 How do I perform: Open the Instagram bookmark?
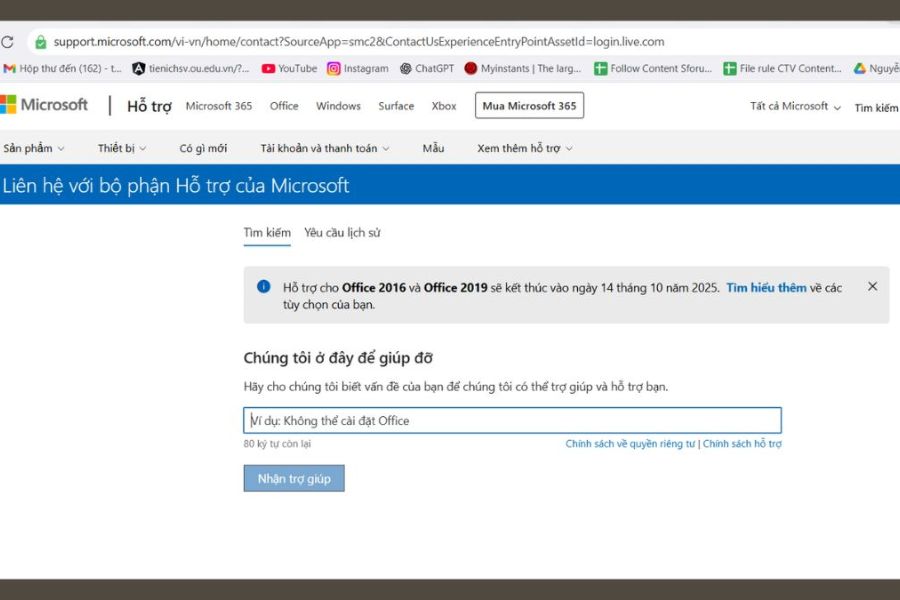357,69
